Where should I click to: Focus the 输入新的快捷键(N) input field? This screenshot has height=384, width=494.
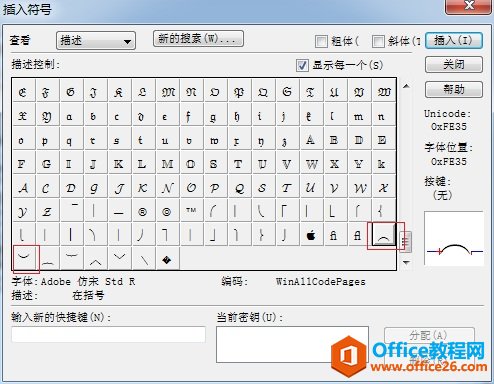108,334
